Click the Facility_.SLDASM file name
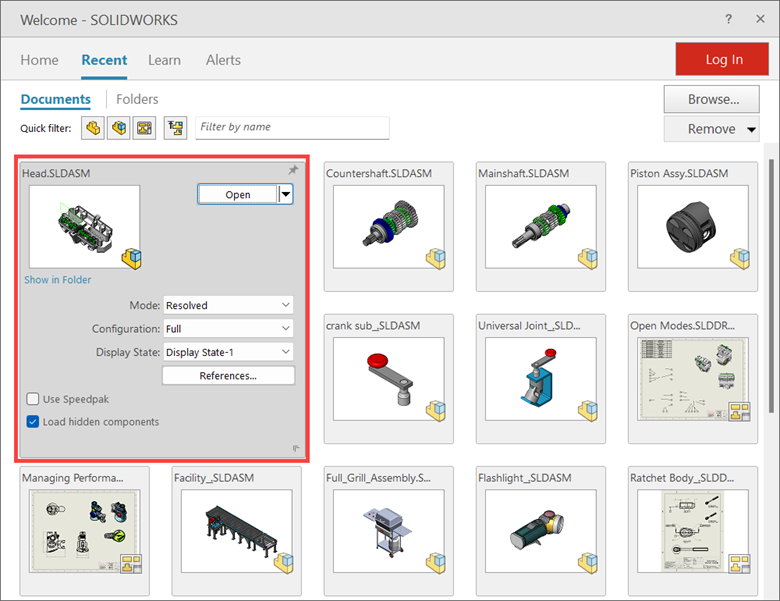 coord(214,478)
